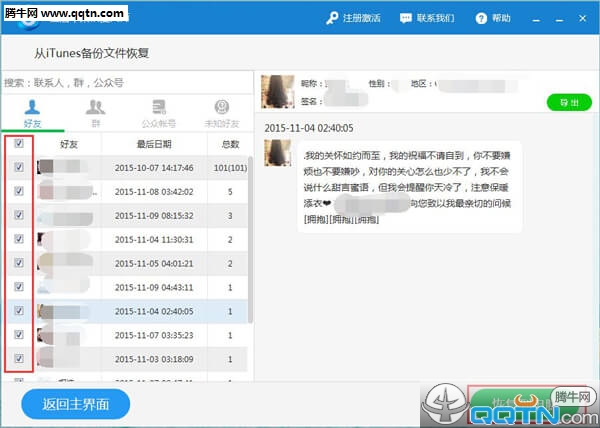Select the date cell 2015-11-03 03:18:09
Image resolution: width=600 pixels, height=428 pixels.
click(x=154, y=359)
